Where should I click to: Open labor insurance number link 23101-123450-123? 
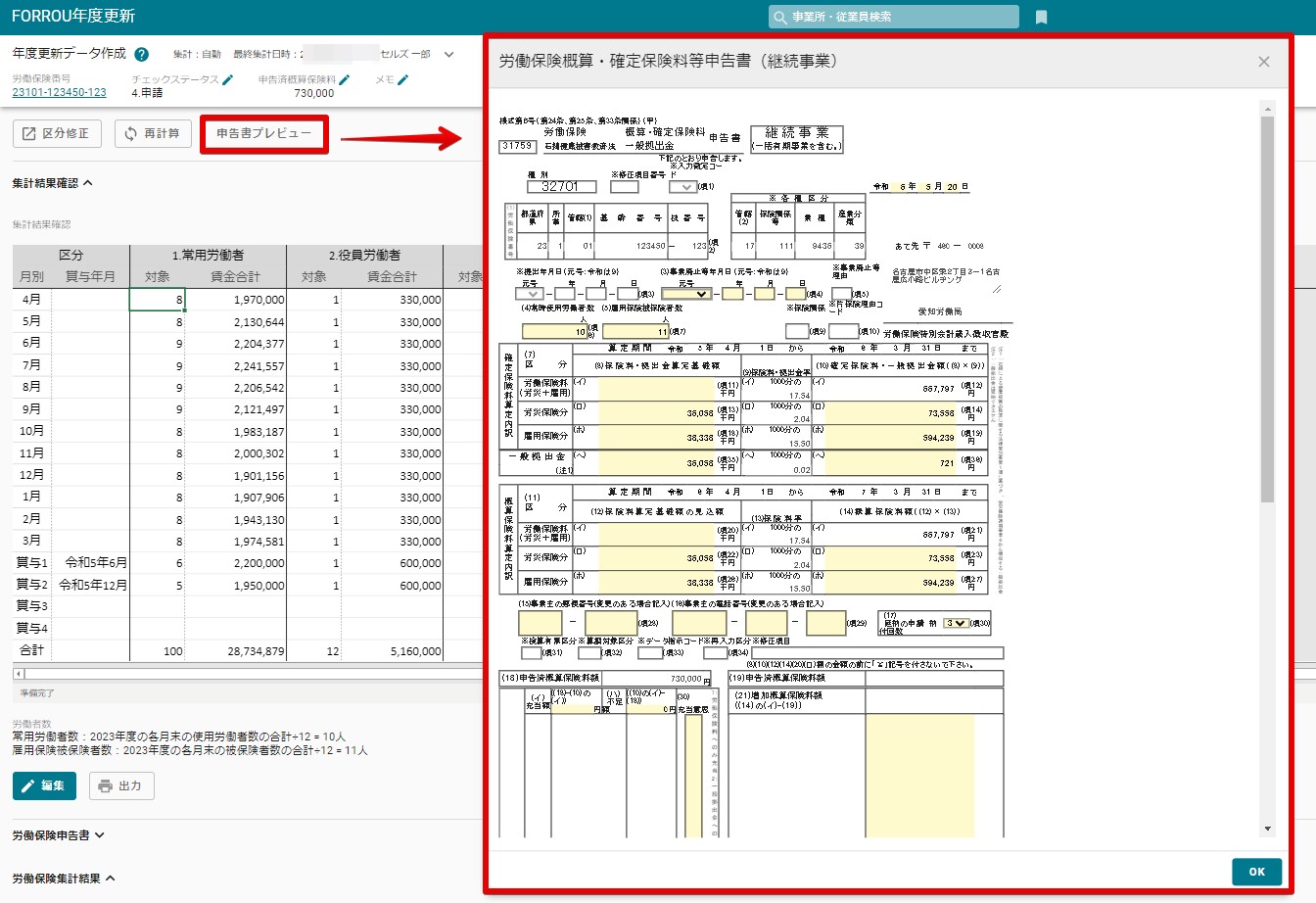coord(59,92)
